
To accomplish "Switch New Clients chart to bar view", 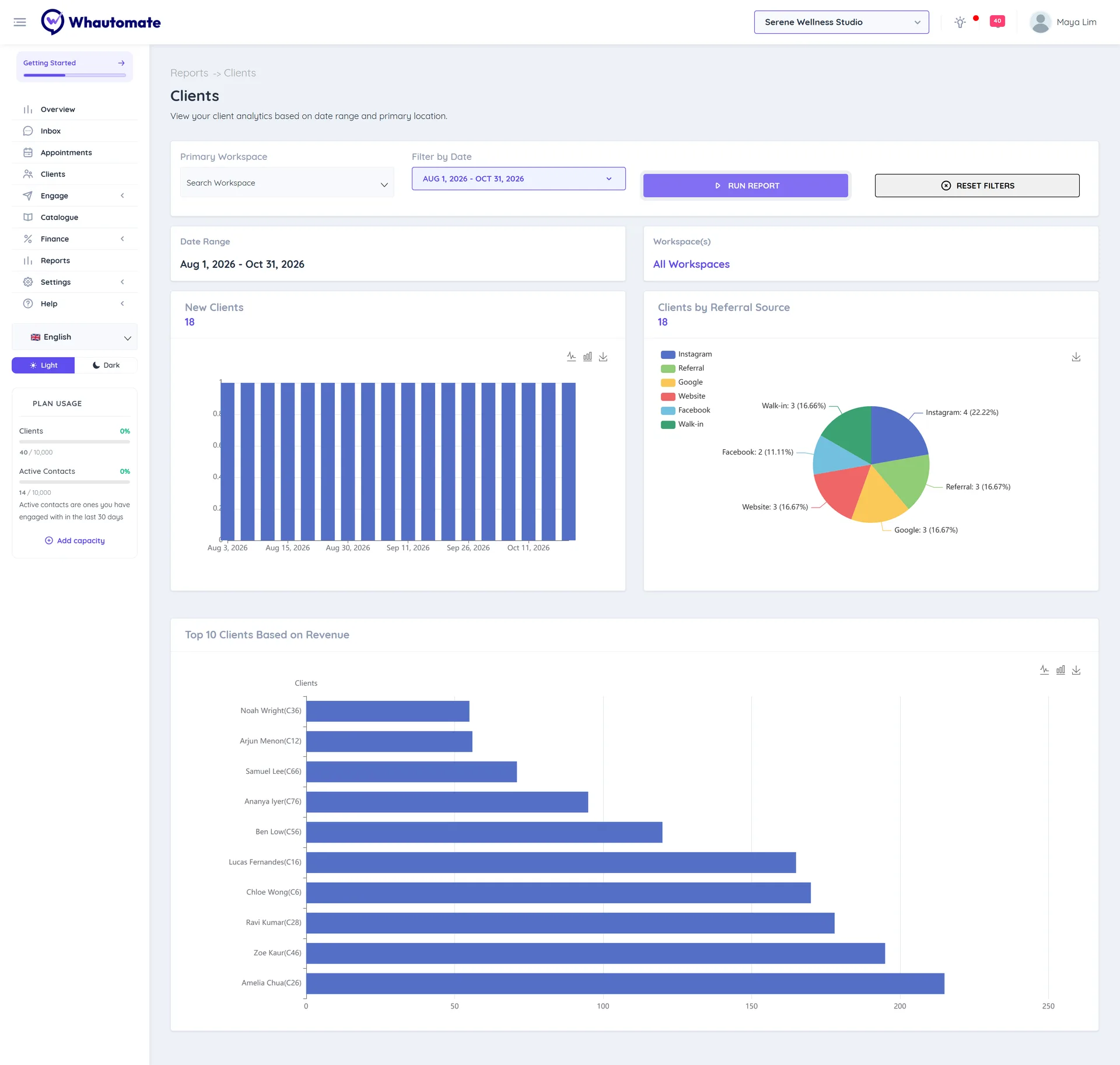I will tap(587, 357).
